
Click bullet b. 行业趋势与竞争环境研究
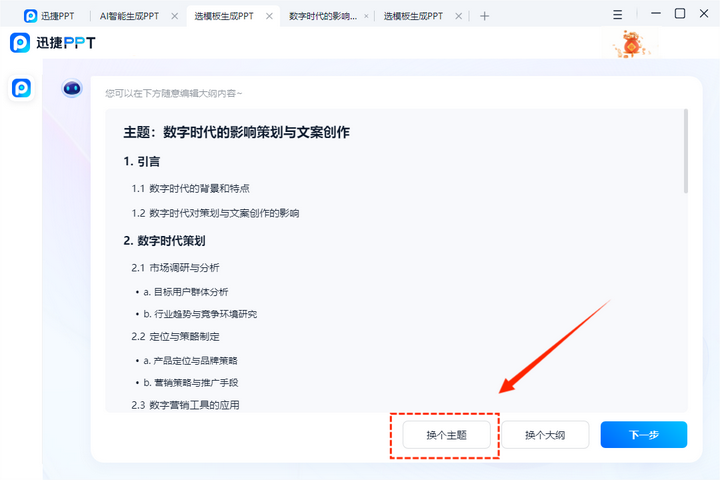[200, 314]
